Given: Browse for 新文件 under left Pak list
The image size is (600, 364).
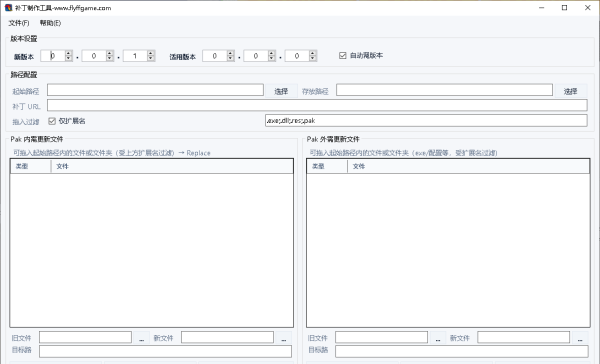Looking at the screenshot, I should (284, 338).
